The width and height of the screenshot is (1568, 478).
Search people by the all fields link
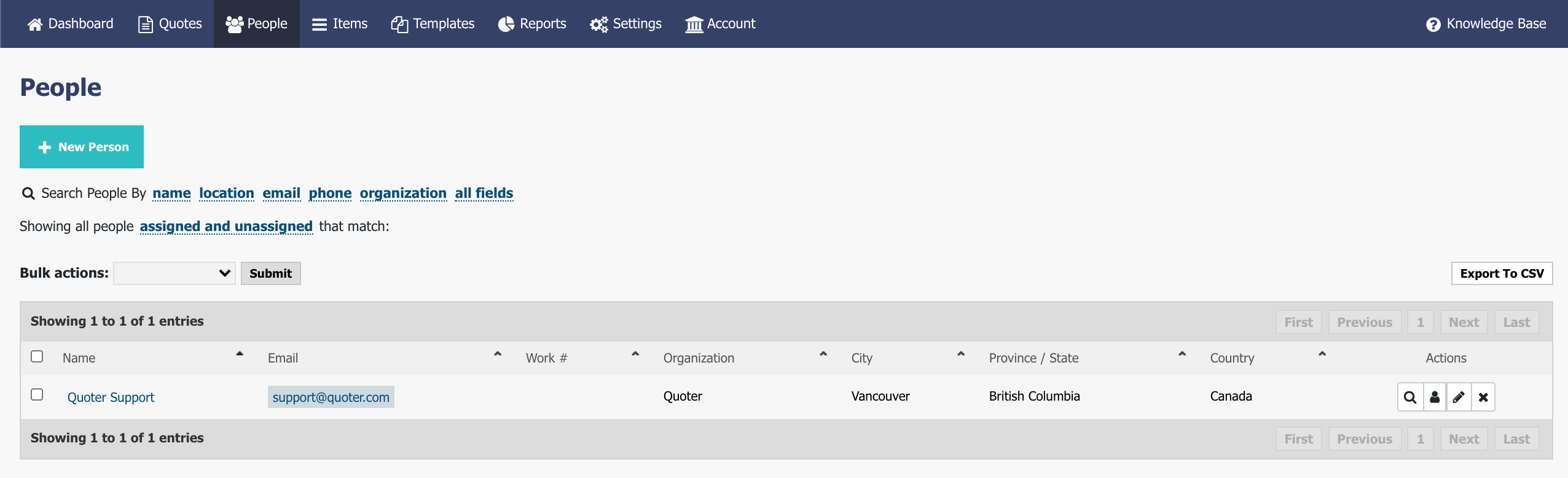(x=484, y=194)
